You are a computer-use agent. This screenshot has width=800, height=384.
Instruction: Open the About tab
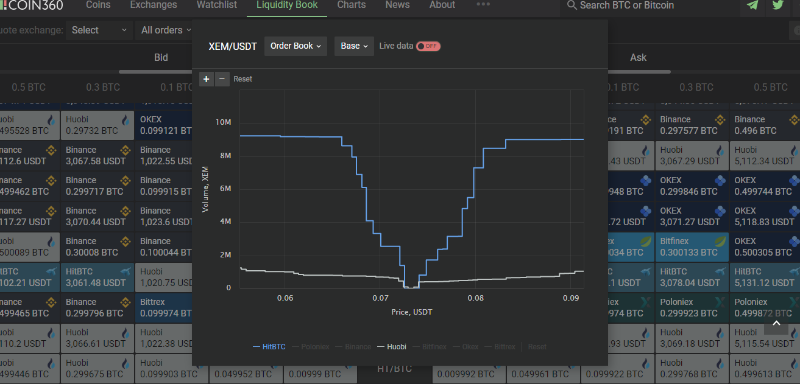[442, 5]
